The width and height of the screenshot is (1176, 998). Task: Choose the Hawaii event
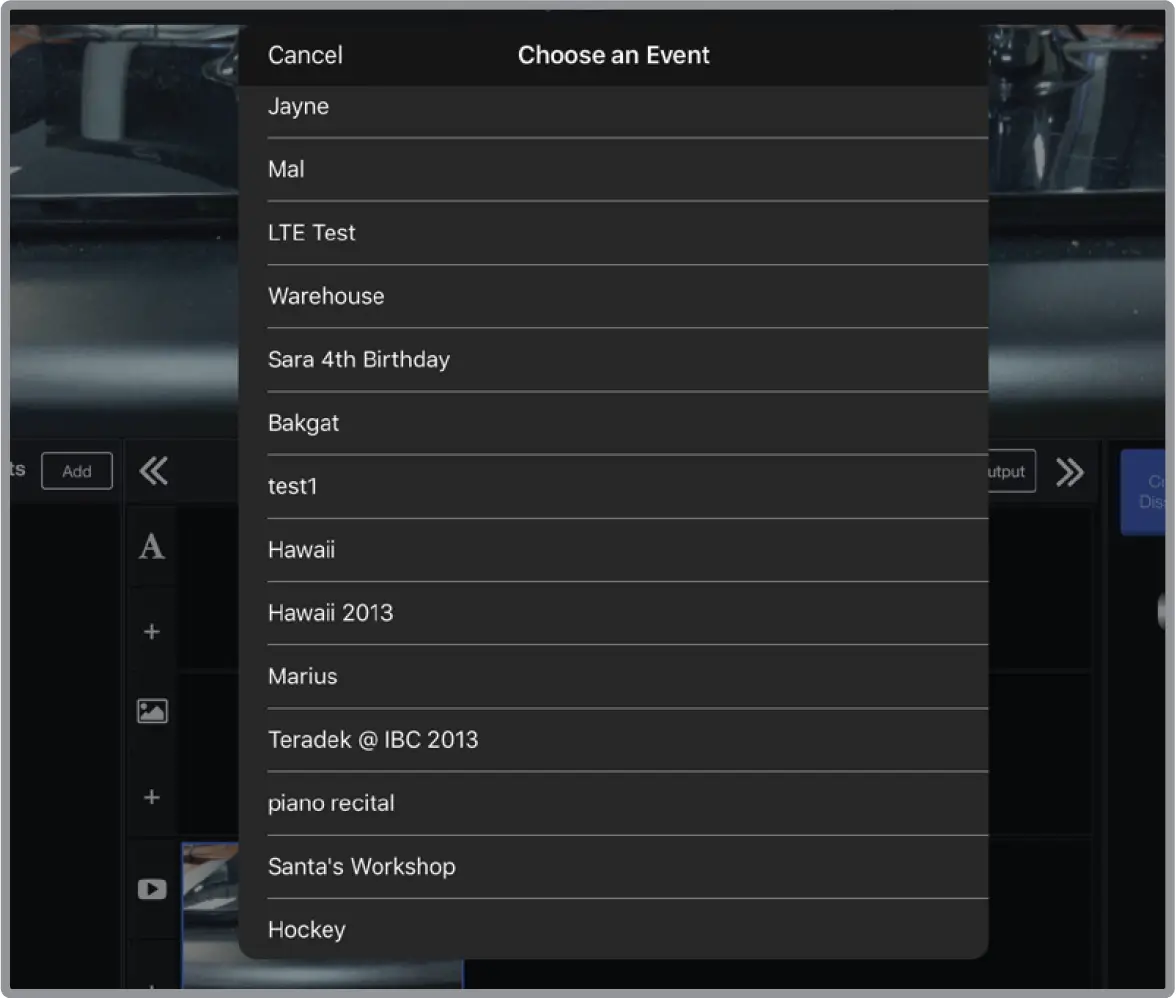(x=613, y=550)
